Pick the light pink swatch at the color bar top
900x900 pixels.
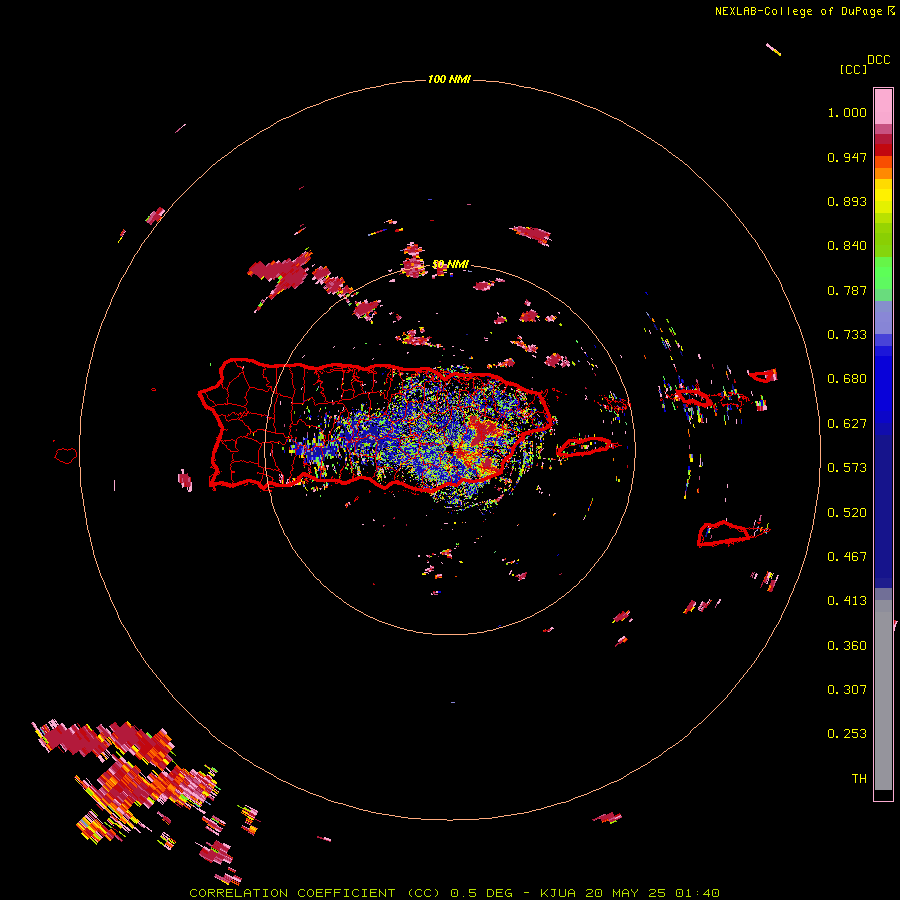[x=883, y=107]
